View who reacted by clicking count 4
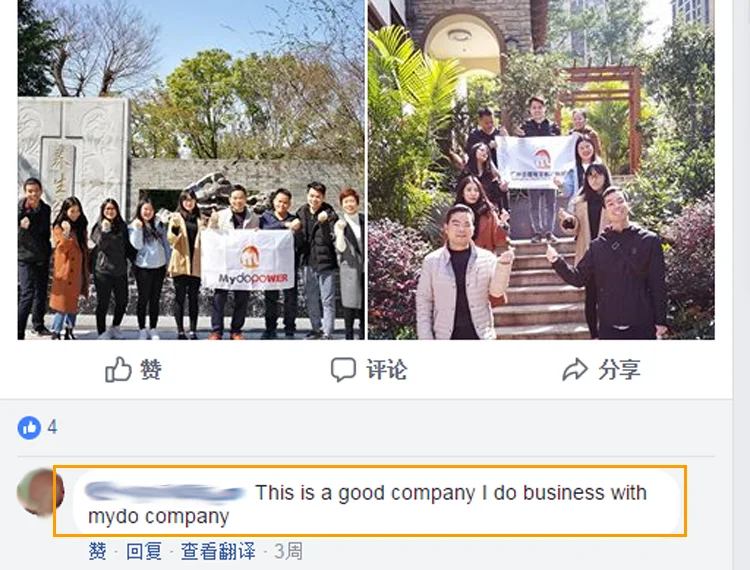 (x=52, y=427)
